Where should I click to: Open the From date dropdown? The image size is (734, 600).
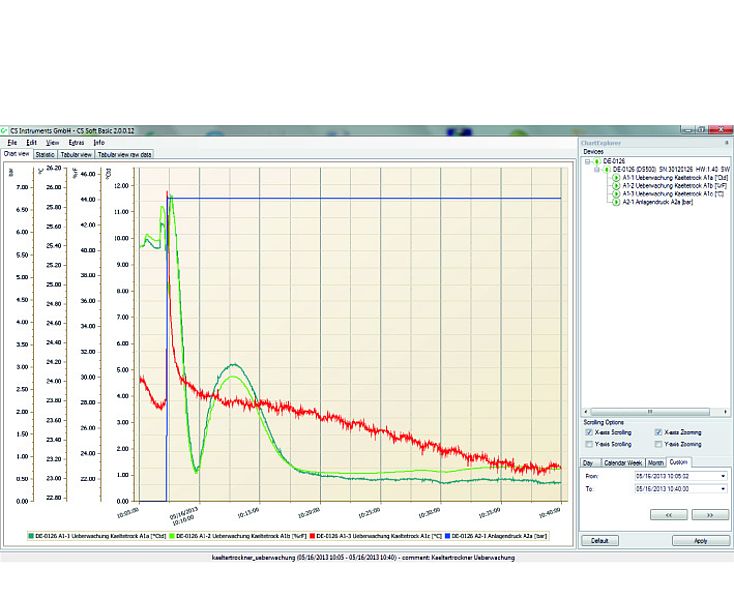pos(722,476)
